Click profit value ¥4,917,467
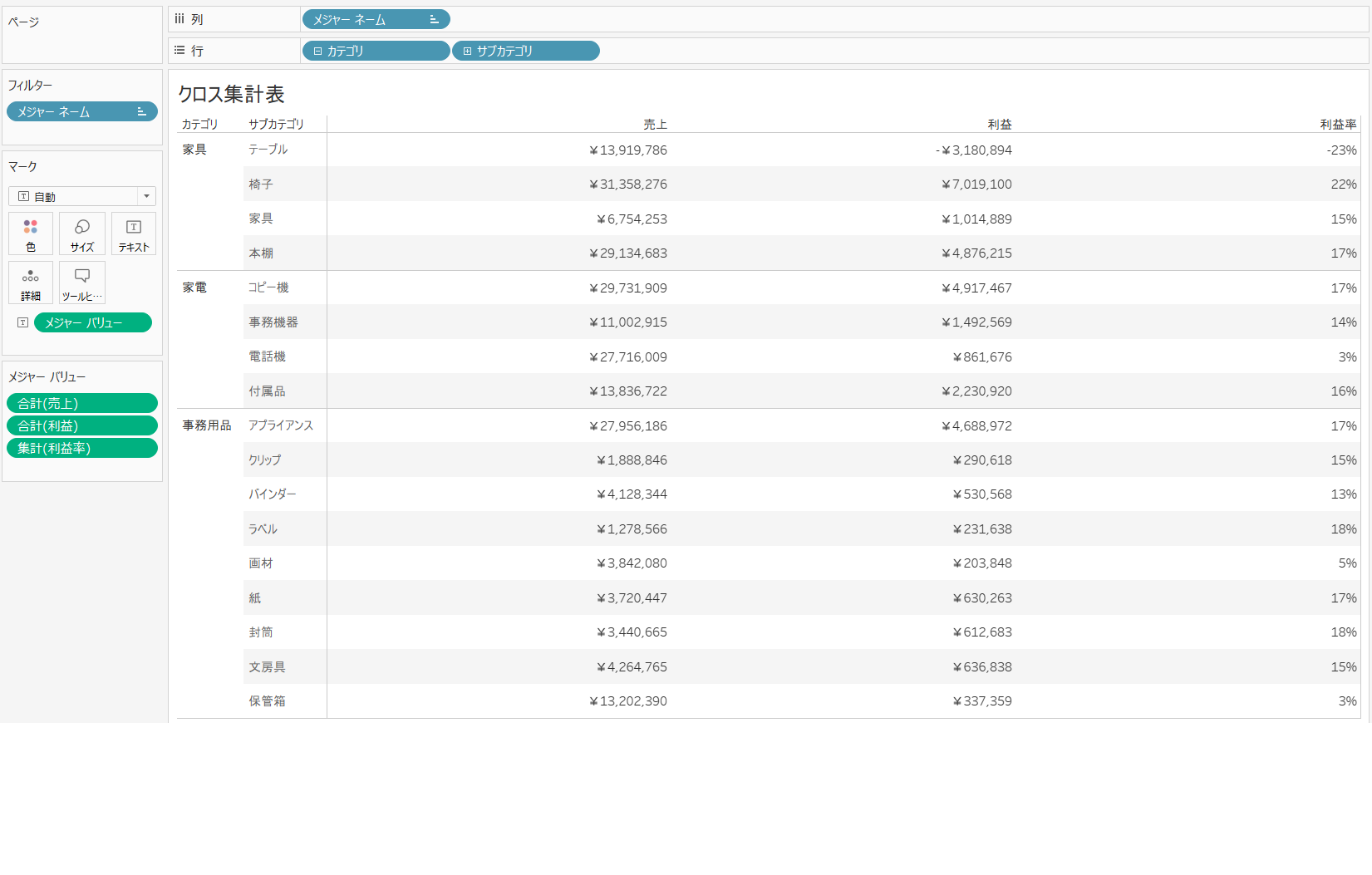 pyautogui.click(x=976, y=288)
